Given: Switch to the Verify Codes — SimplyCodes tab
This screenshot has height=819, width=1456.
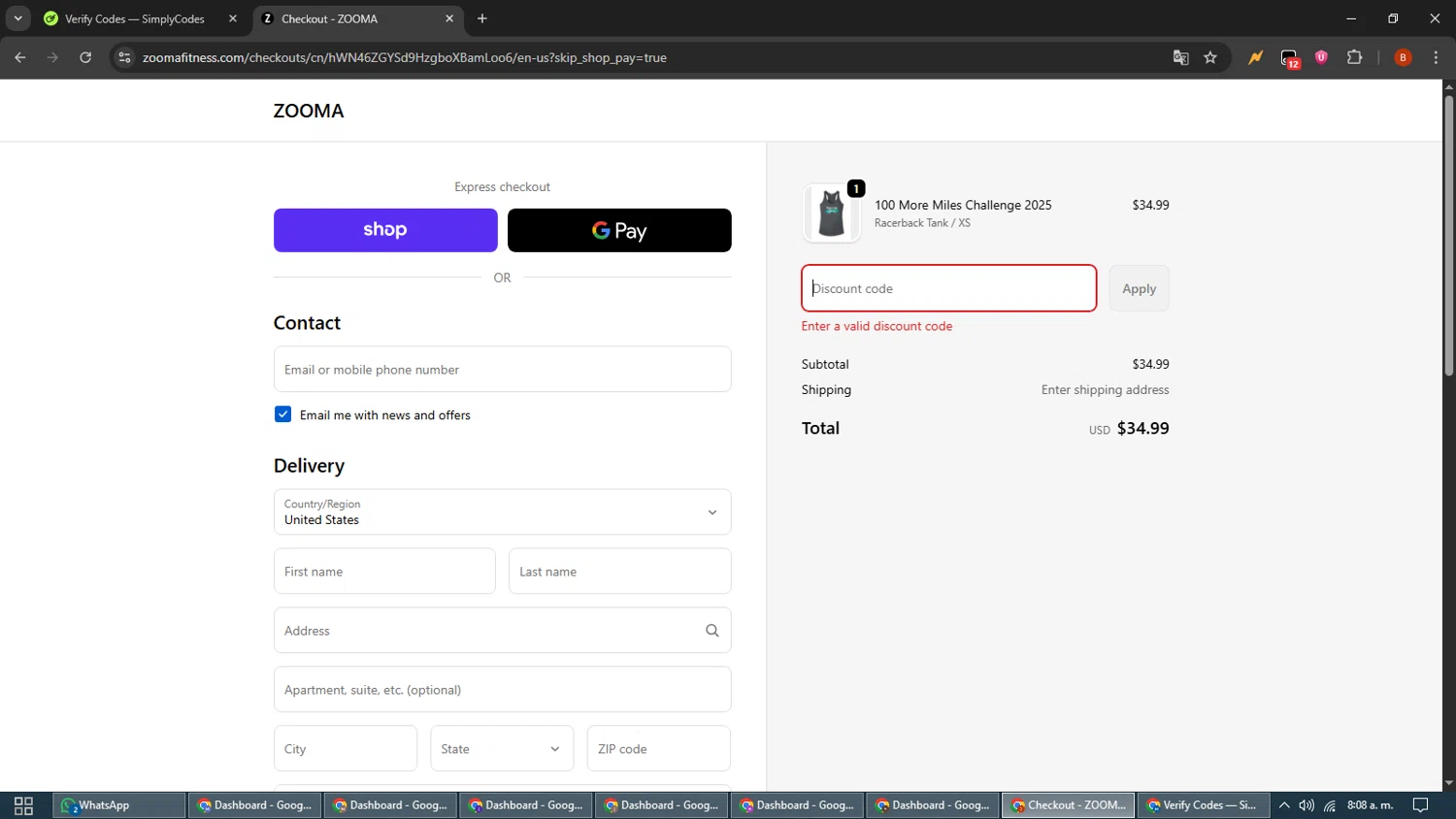Looking at the screenshot, I should point(136,18).
